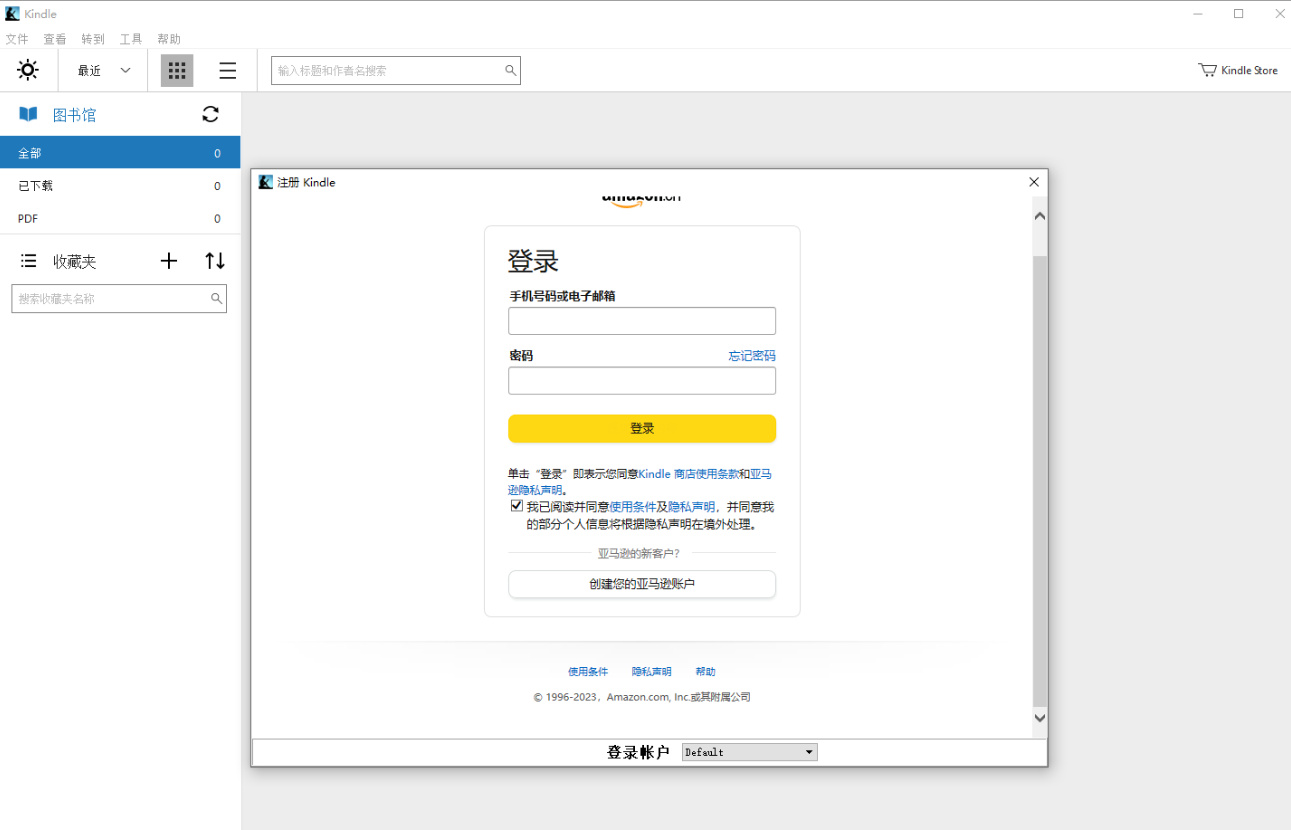This screenshot has width=1291, height=830.
Task: Click 创建您的亚马逊账户 button
Action: (x=642, y=584)
